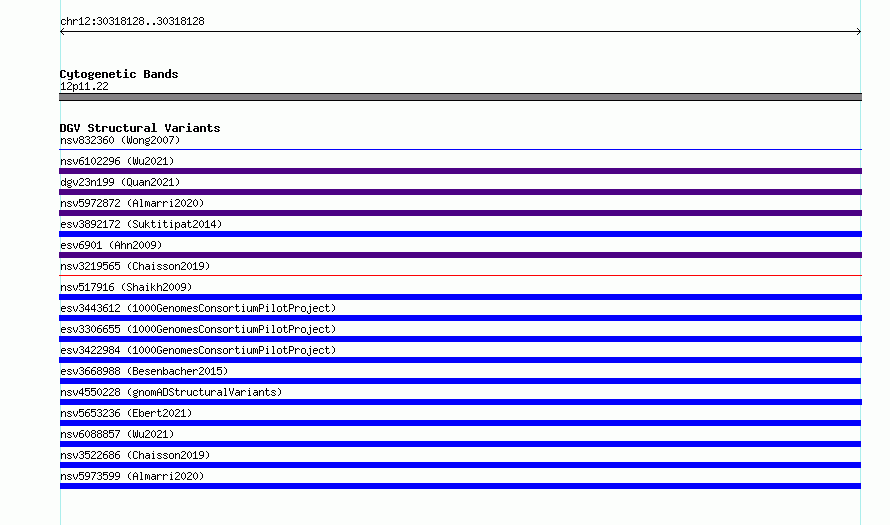Click the purple bar under nsv6102296
The width and height of the screenshot is (890, 525).
coord(460,171)
